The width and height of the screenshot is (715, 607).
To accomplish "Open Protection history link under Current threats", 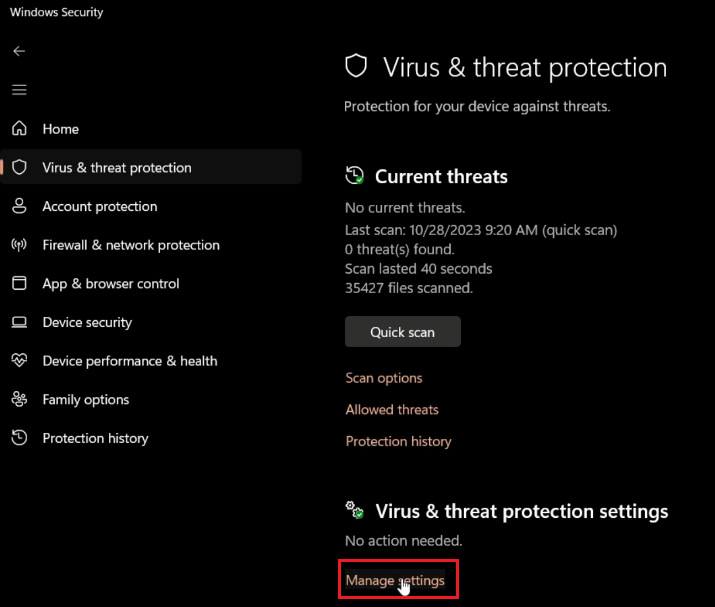I will pos(398,441).
